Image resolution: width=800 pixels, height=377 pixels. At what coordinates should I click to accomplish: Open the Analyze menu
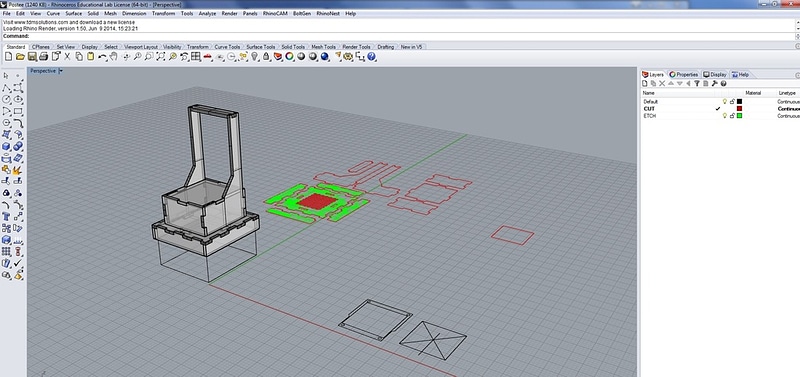click(207, 14)
